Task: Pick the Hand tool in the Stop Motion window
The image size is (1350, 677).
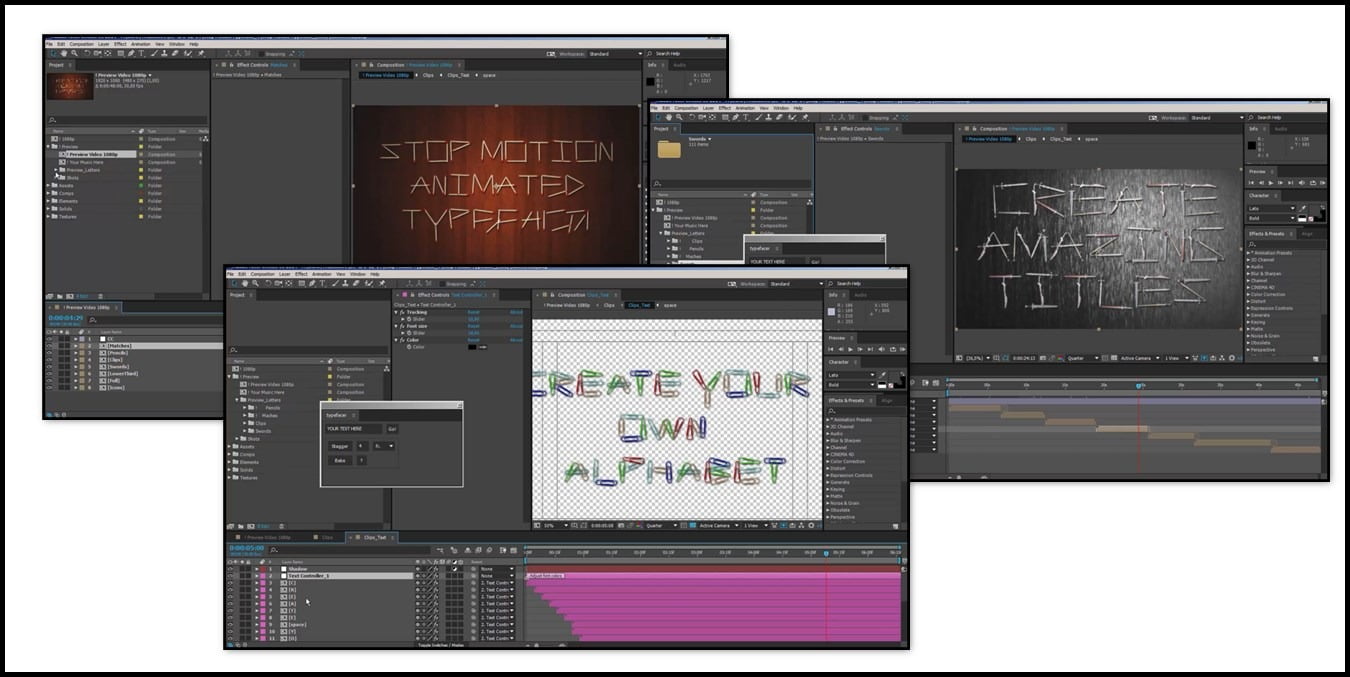Action: click(x=64, y=53)
